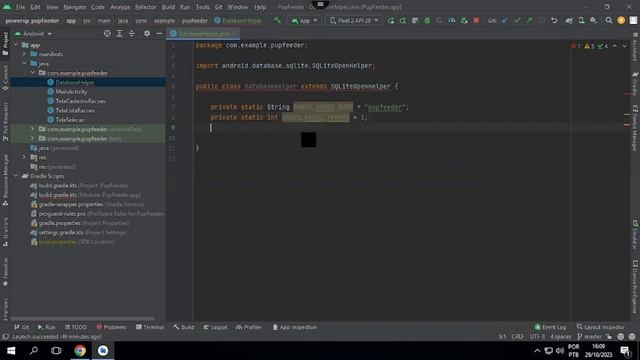640x360 pixels.
Task: Open the Analyze menu
Action: [x=120, y=7]
